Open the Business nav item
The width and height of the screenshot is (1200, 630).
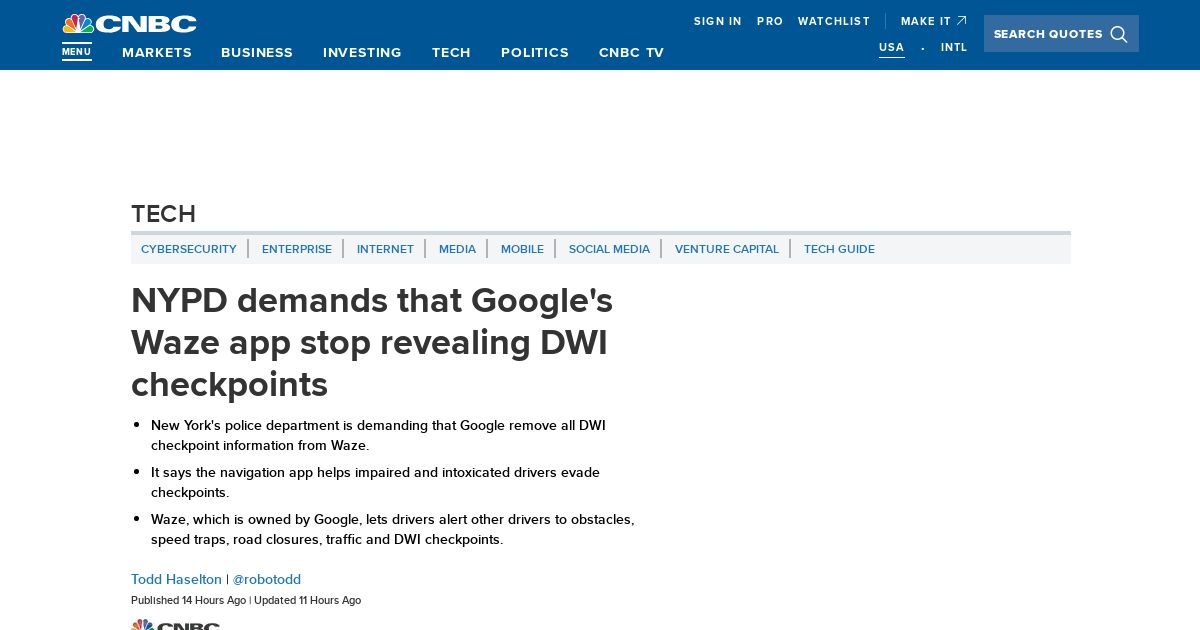coord(257,53)
